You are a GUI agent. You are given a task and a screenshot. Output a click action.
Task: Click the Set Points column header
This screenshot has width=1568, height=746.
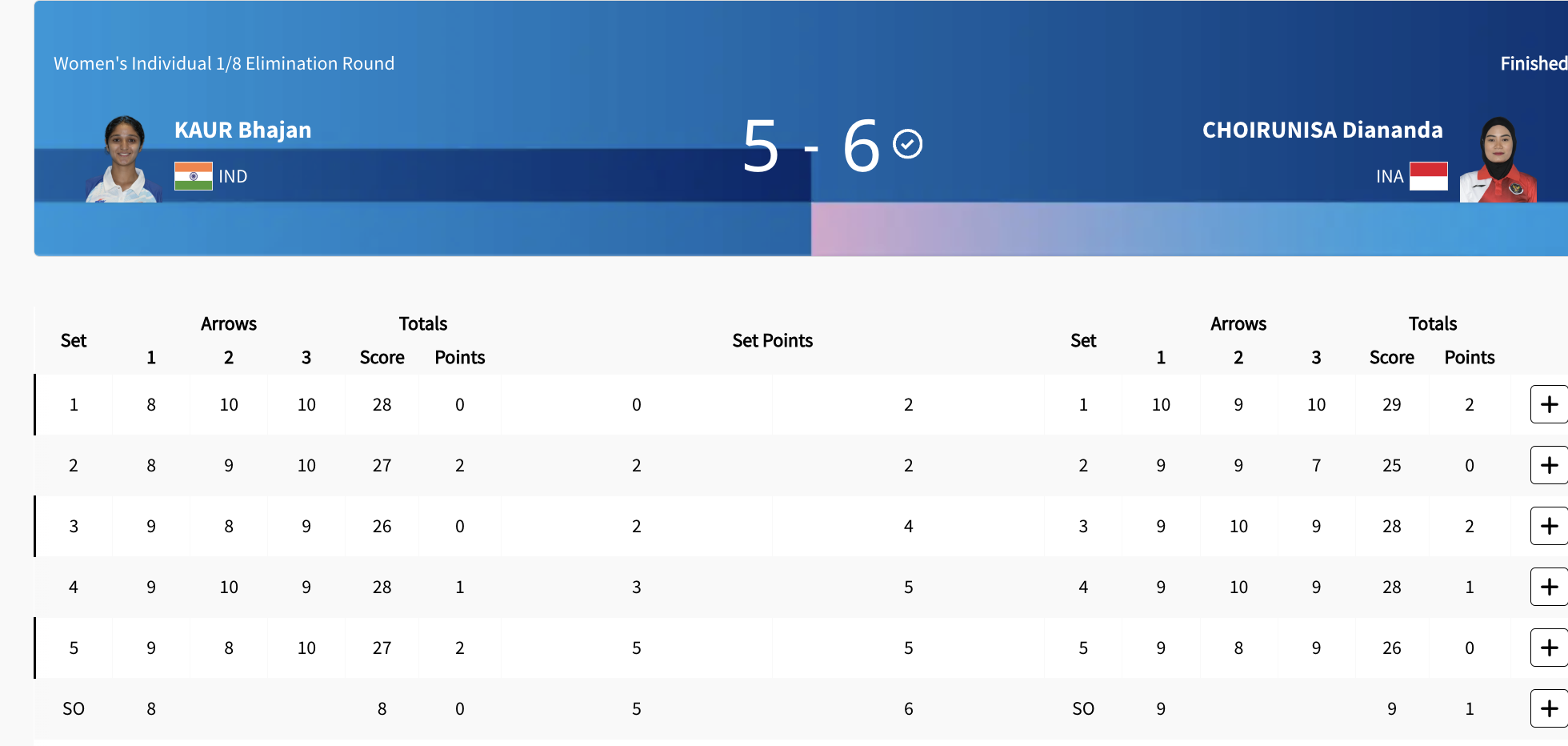(x=772, y=340)
